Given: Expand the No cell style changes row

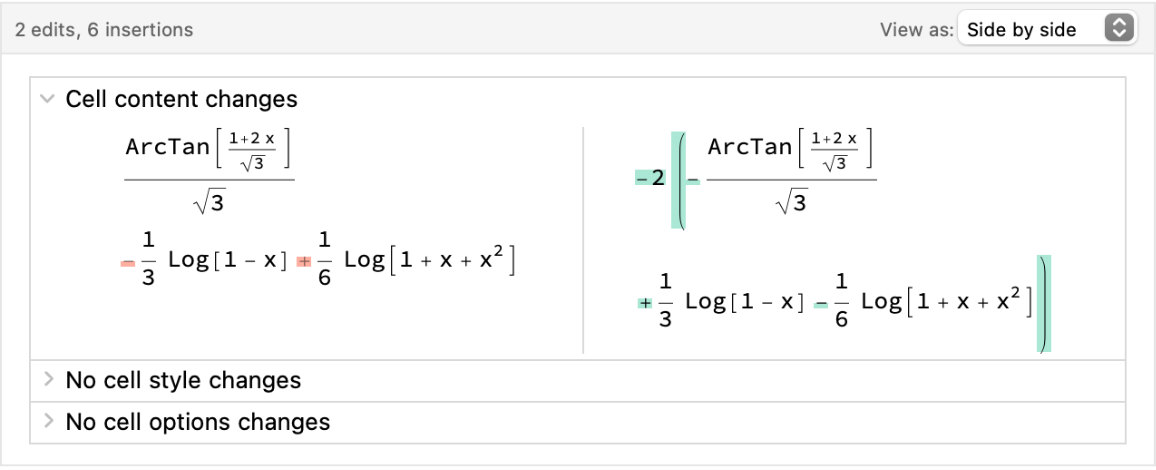Looking at the screenshot, I should (x=46, y=380).
